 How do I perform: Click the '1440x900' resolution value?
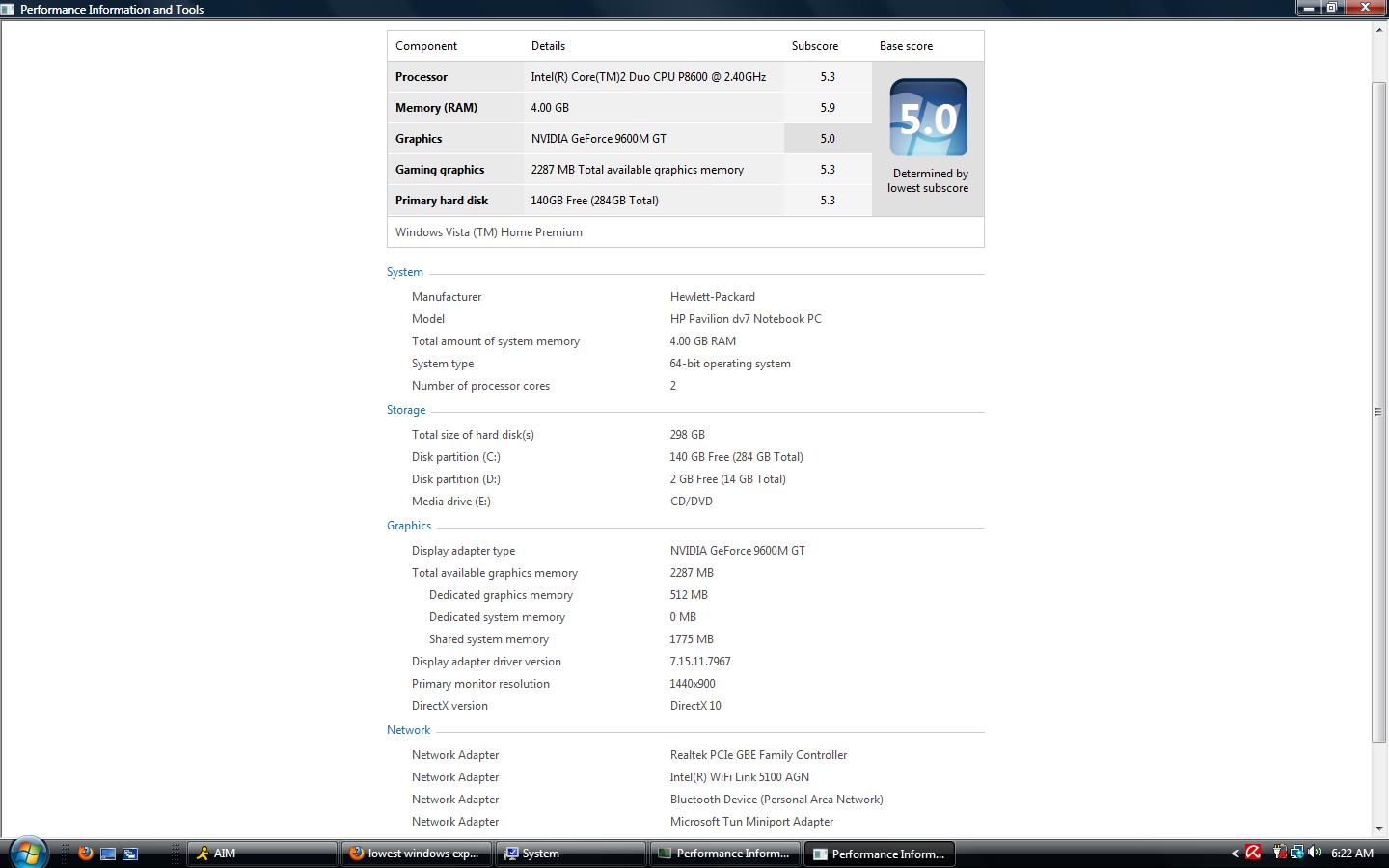pos(693,684)
